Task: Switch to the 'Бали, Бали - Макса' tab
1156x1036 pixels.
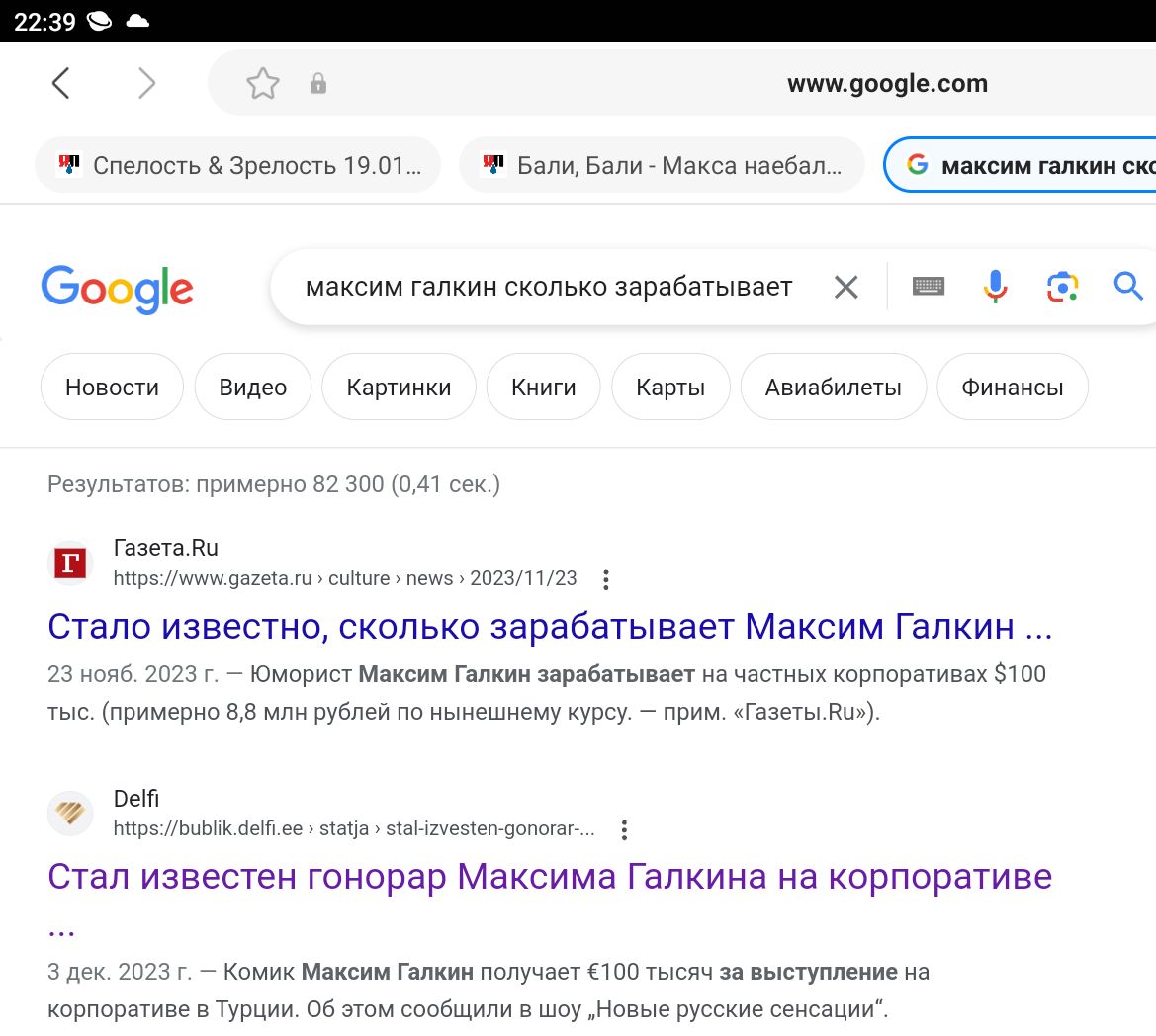Action: 662,165
